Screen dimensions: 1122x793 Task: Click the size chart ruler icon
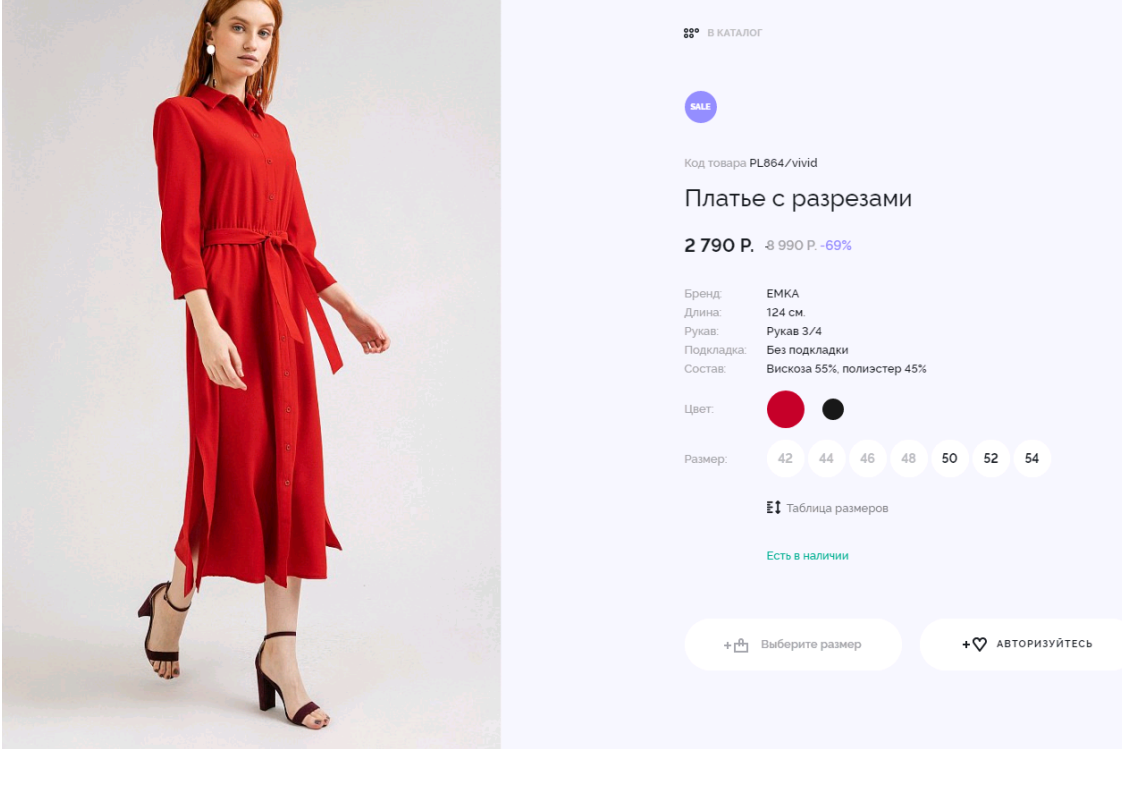pos(773,508)
